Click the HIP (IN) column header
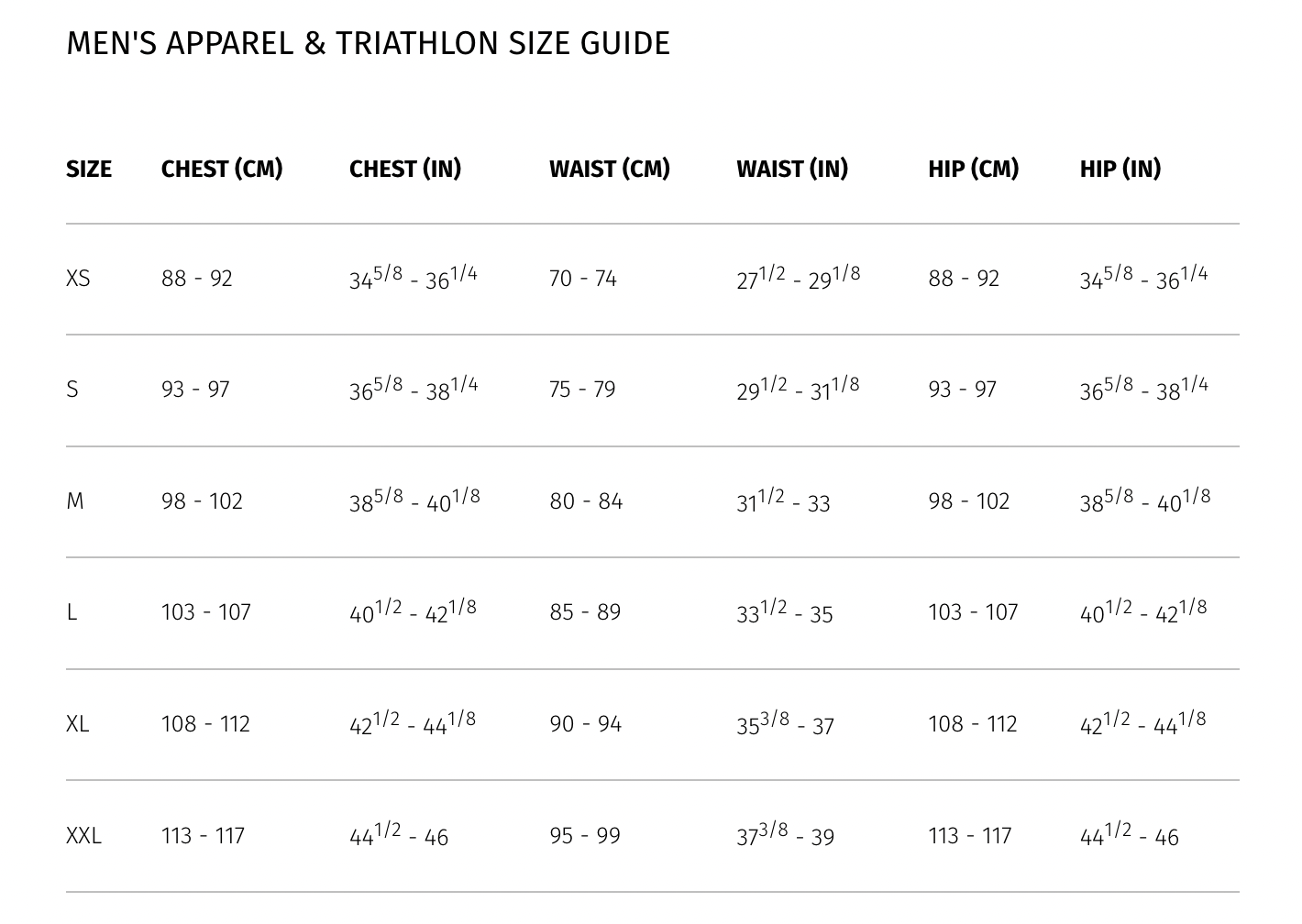 1120,169
